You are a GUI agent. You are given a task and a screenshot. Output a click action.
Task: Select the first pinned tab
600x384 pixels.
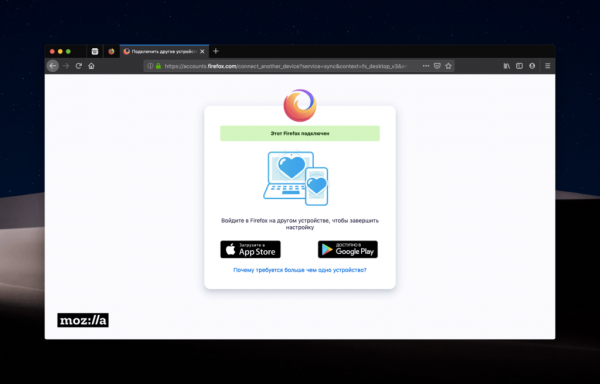coord(95,51)
